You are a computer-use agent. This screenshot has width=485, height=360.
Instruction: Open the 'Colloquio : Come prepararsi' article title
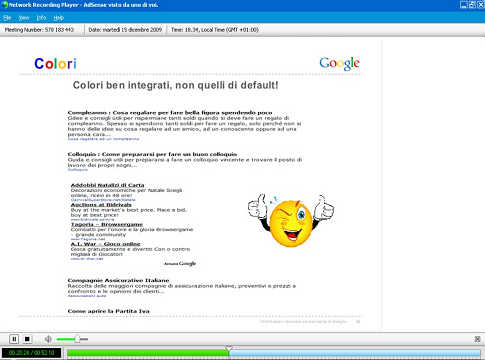pos(152,154)
